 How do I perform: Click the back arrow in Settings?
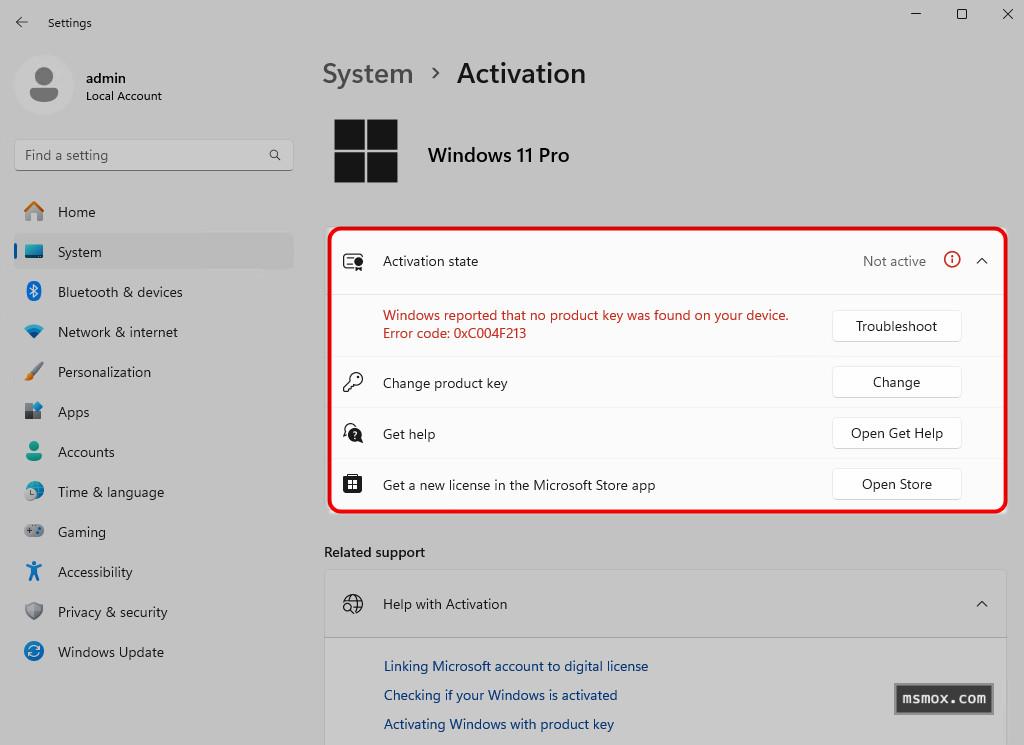tap(22, 22)
